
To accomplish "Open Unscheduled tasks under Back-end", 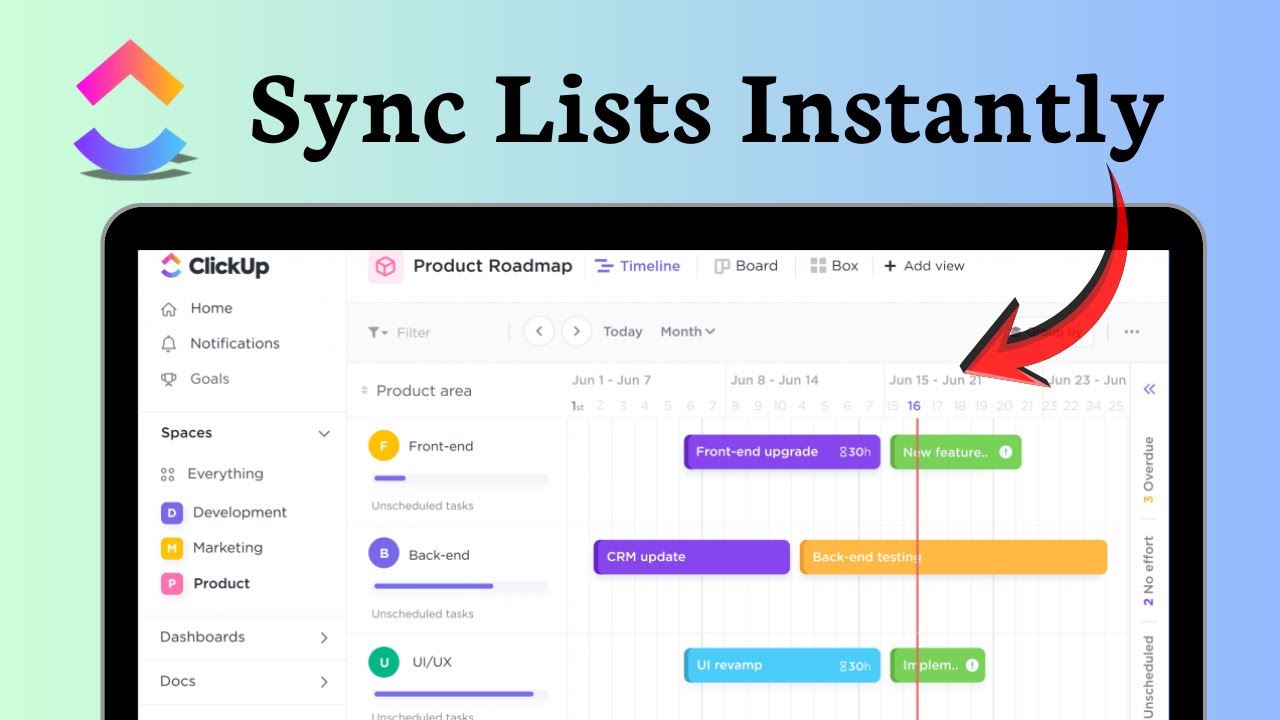I will 422,614.
